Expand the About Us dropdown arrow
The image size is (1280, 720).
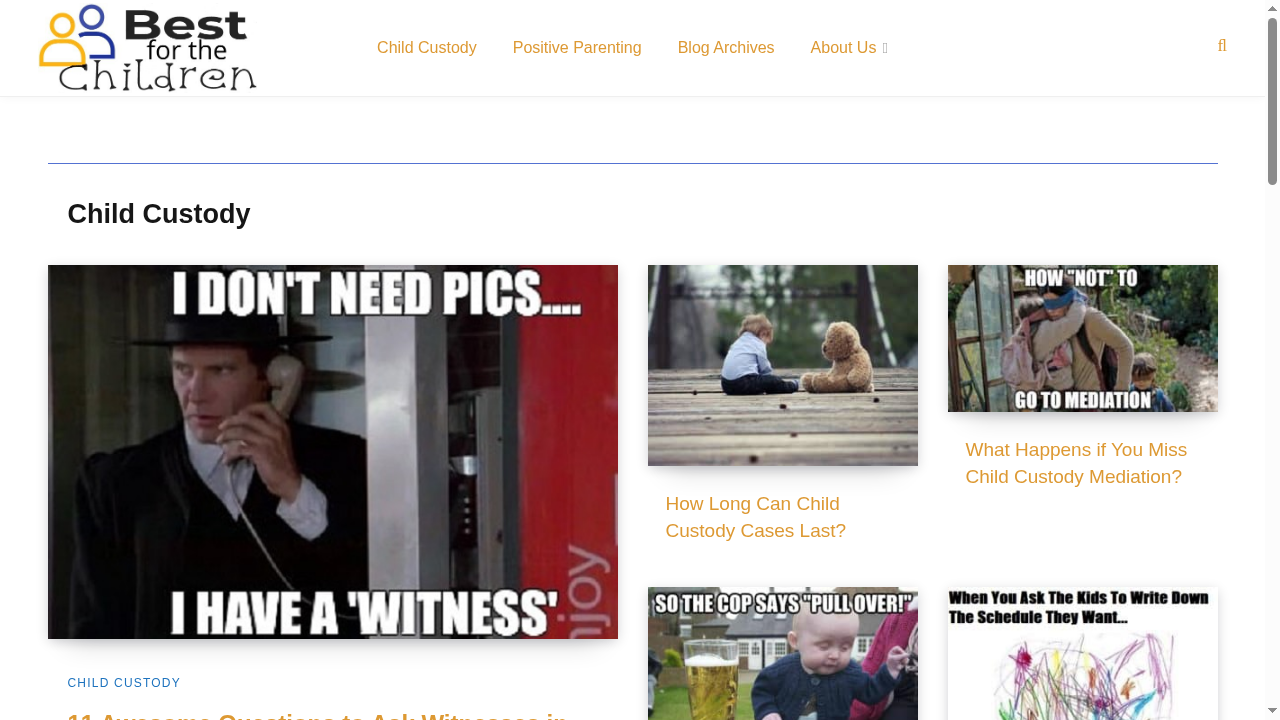[885, 49]
